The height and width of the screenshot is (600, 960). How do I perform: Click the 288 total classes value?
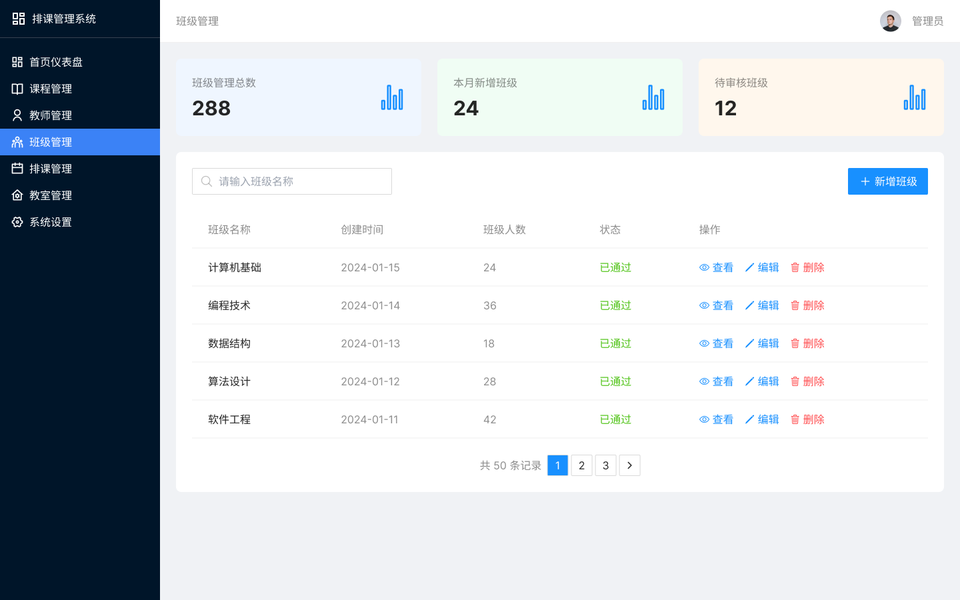point(211,108)
